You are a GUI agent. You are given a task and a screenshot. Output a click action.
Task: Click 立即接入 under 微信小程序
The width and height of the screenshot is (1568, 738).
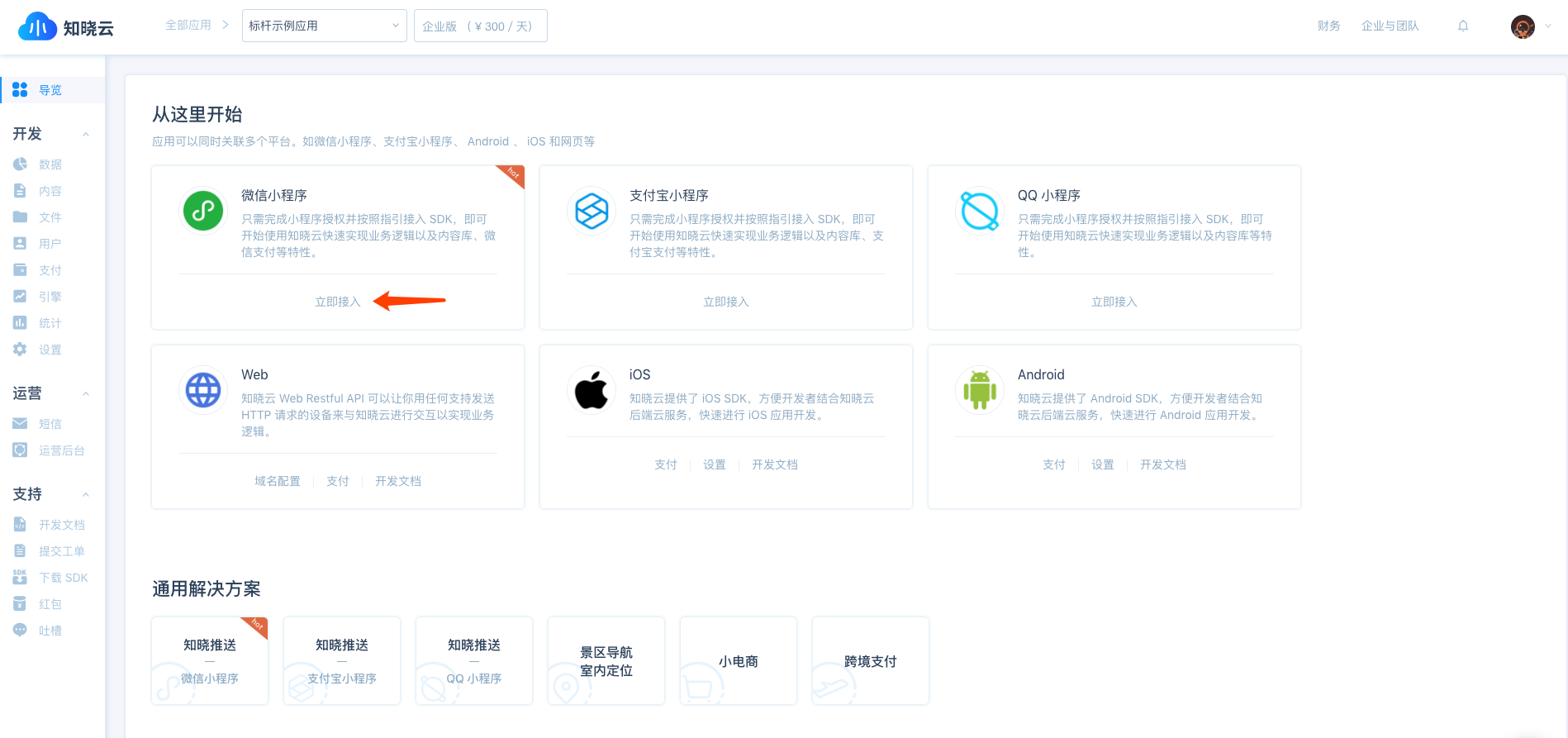tap(338, 302)
